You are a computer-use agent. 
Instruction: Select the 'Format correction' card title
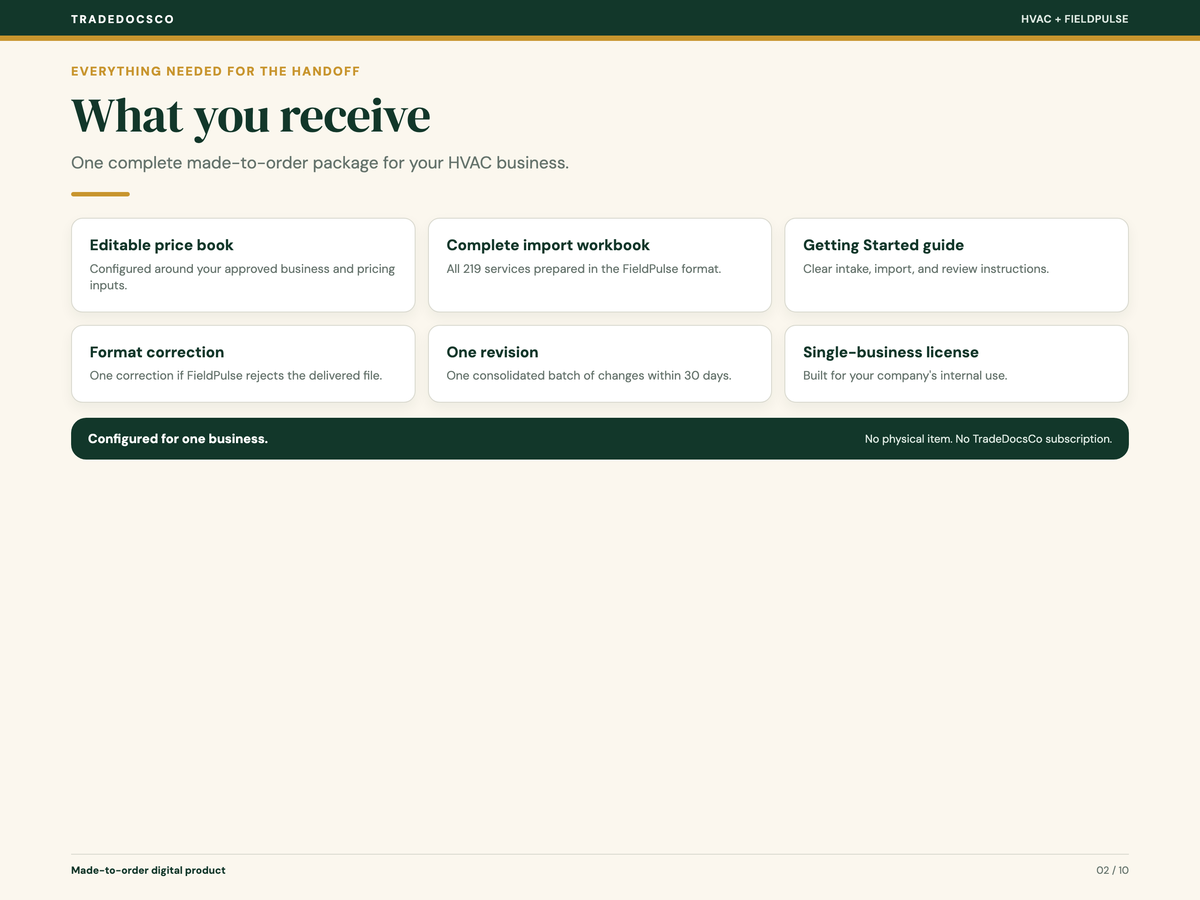click(157, 352)
